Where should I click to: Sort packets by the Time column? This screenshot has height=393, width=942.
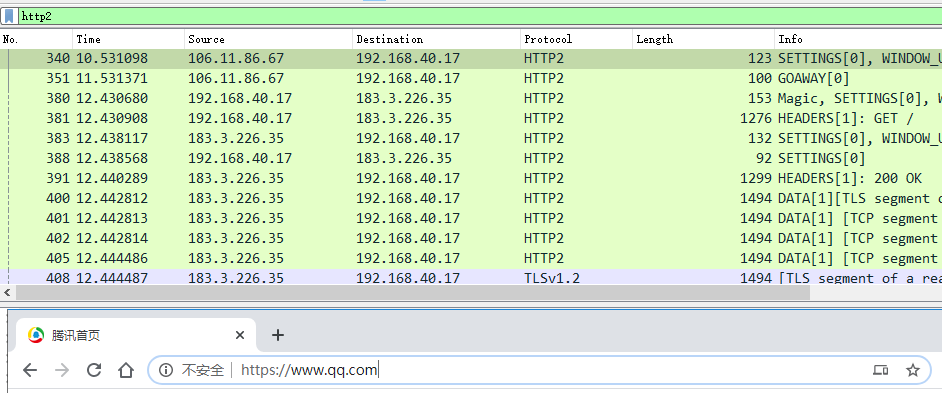(x=129, y=39)
